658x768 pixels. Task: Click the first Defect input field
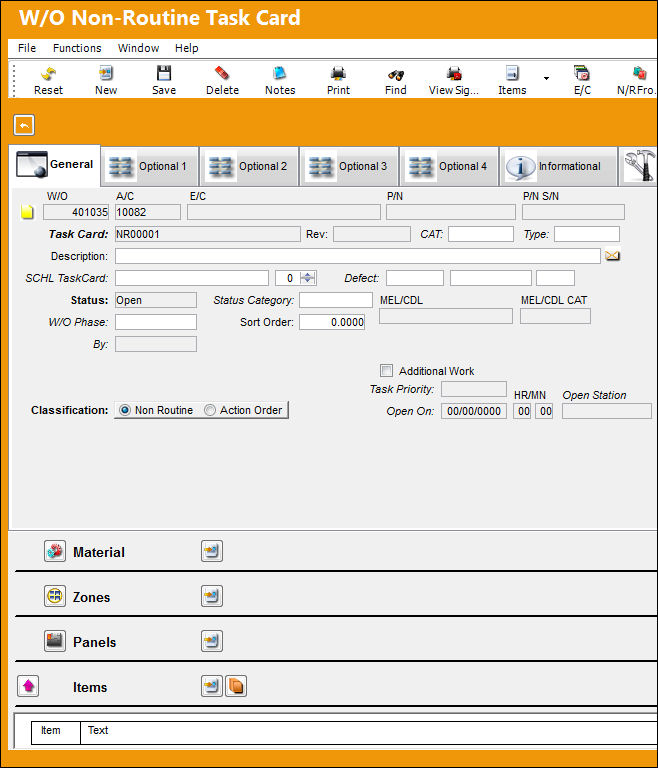point(414,278)
